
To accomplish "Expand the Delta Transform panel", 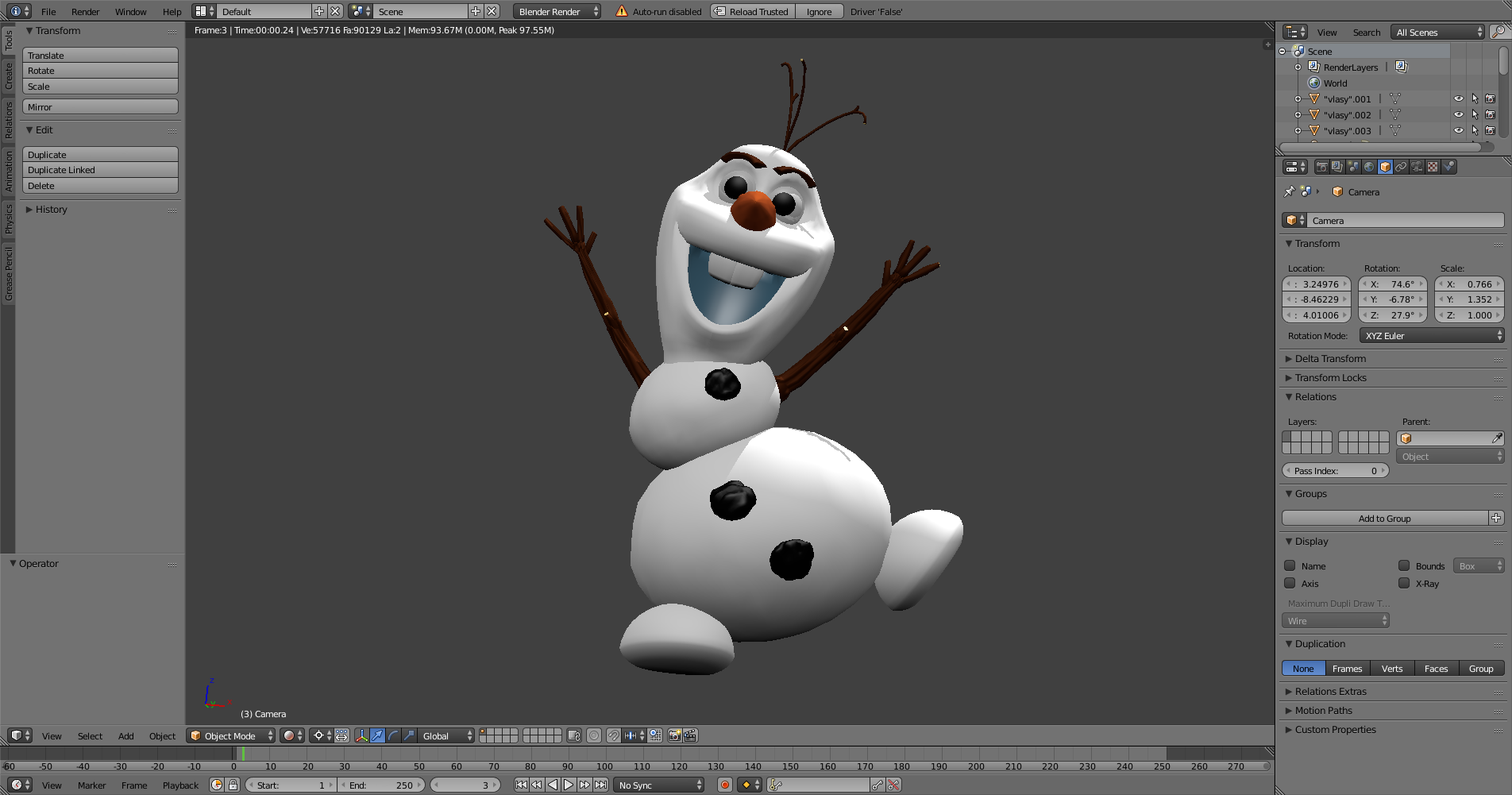I will click(1330, 359).
